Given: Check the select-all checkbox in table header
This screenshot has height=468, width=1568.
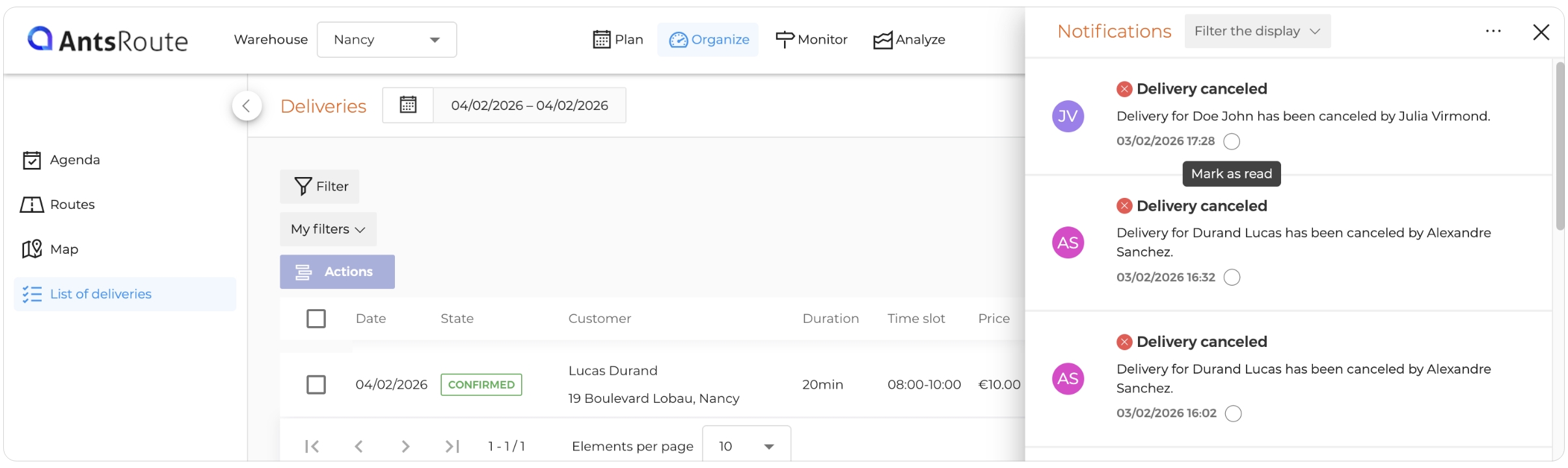Looking at the screenshot, I should click(316, 319).
